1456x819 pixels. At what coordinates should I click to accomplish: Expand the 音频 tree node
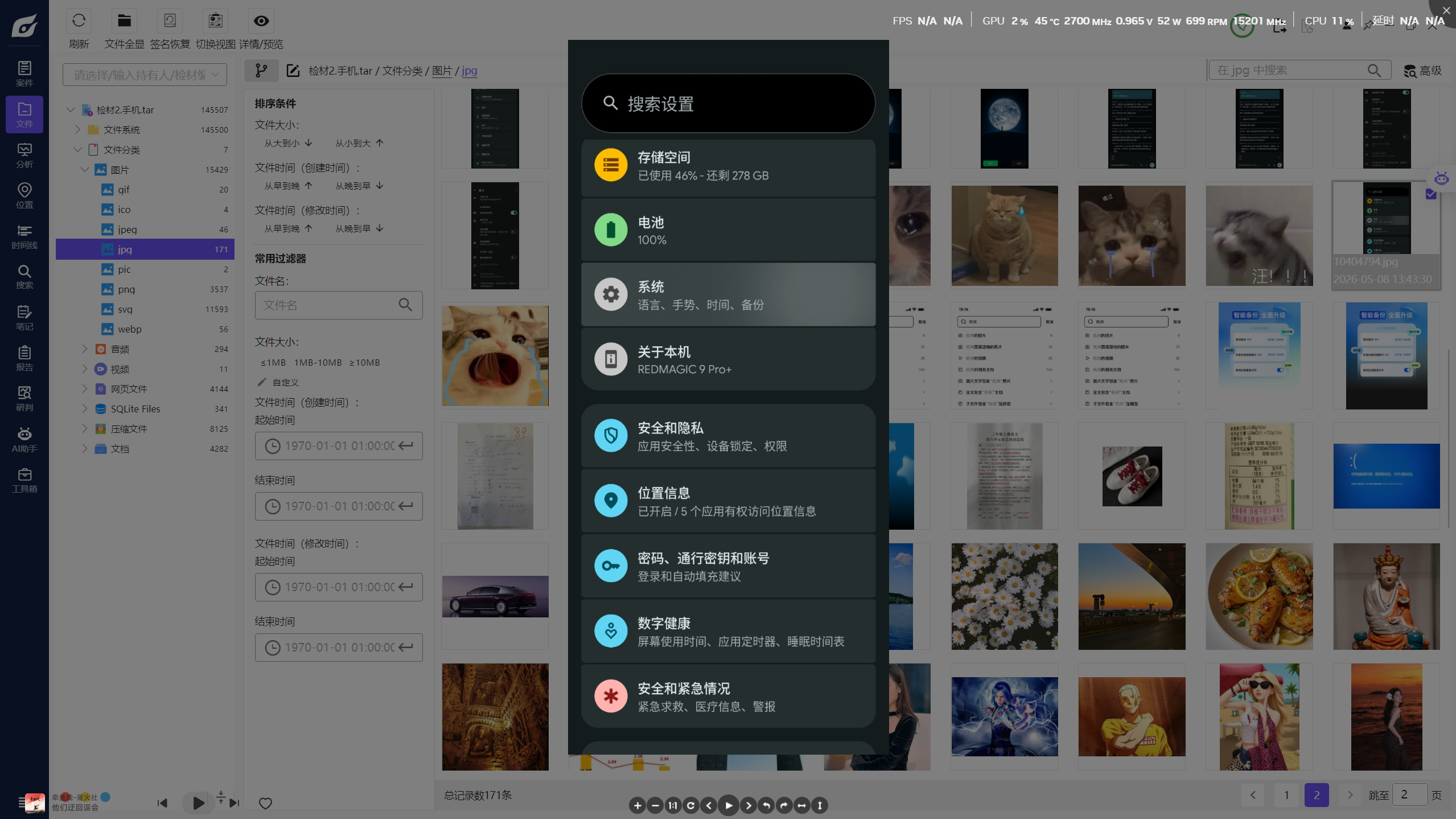point(84,349)
